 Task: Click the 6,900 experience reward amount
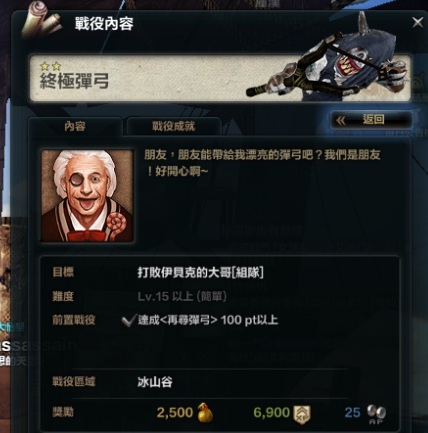click(272, 413)
